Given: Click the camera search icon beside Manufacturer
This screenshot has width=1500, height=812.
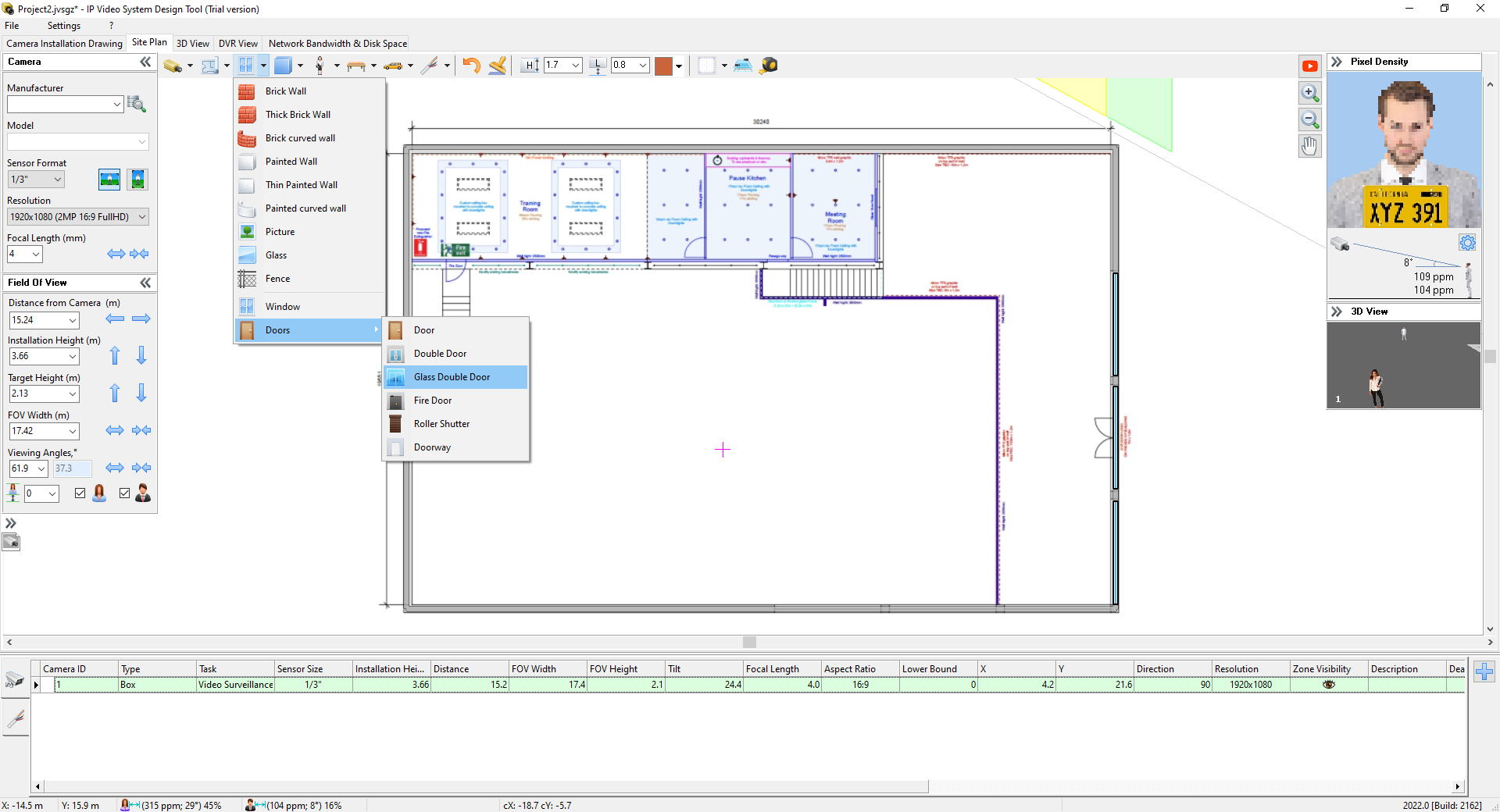Looking at the screenshot, I should click(x=137, y=104).
